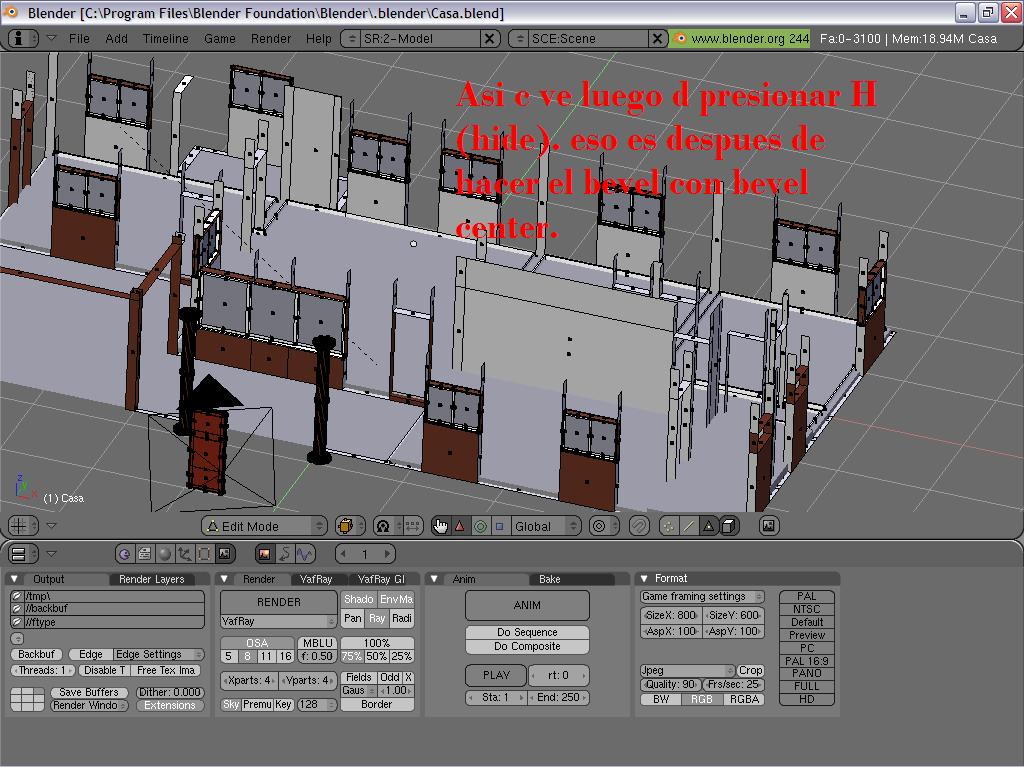Toggle the Backbuf option
This screenshot has width=1024, height=768.
tap(37, 654)
